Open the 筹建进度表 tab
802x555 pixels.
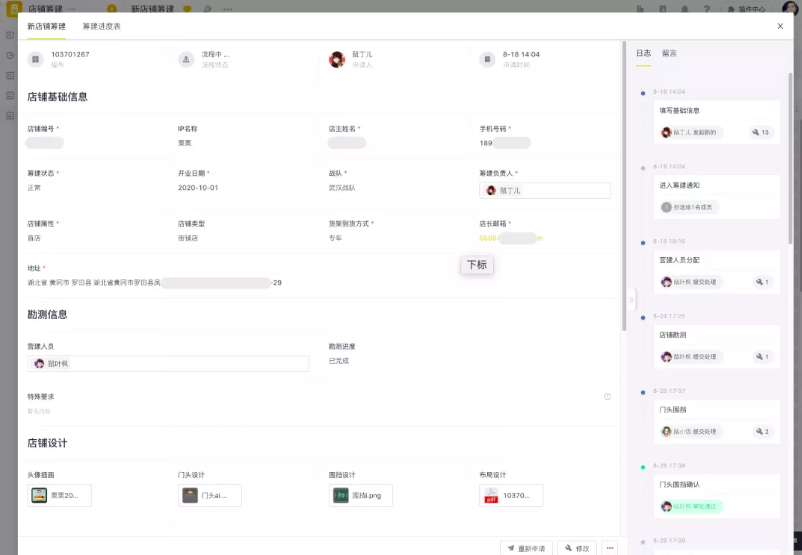101,26
